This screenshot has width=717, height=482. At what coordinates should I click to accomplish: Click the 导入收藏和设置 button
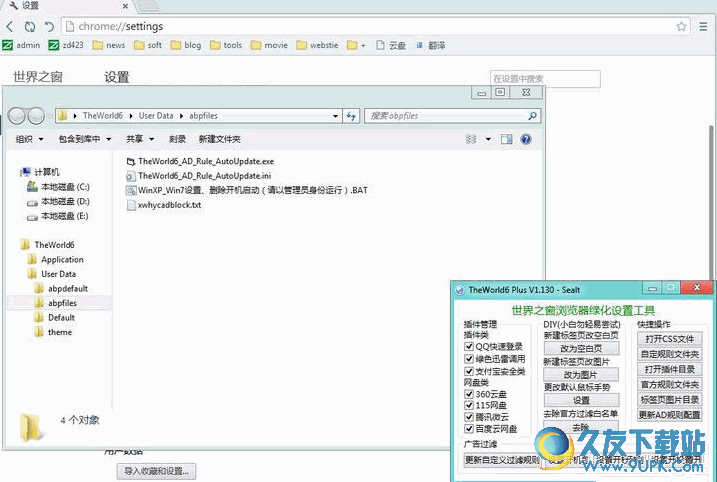click(156, 471)
